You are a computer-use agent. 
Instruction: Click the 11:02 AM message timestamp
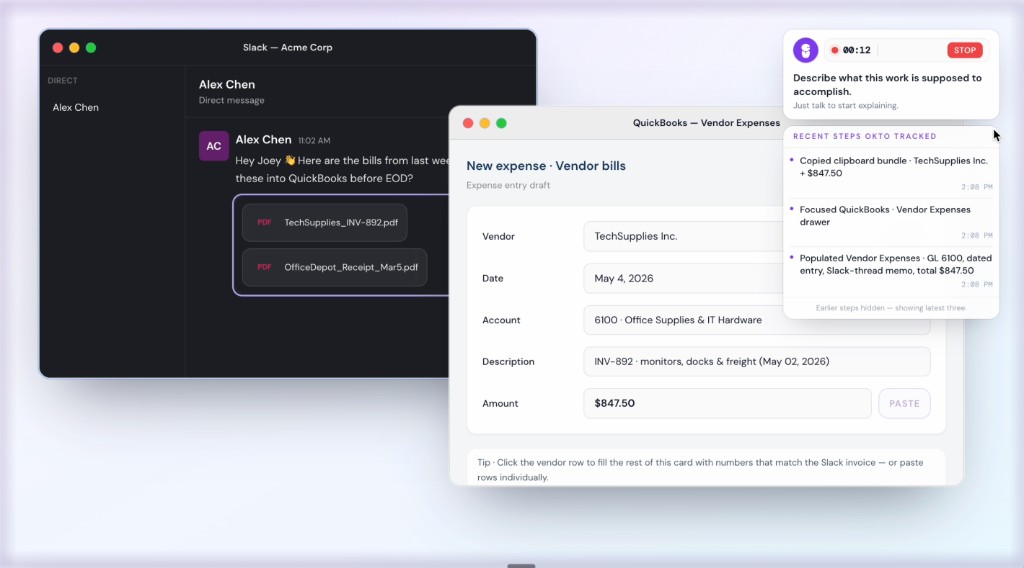click(x=314, y=140)
